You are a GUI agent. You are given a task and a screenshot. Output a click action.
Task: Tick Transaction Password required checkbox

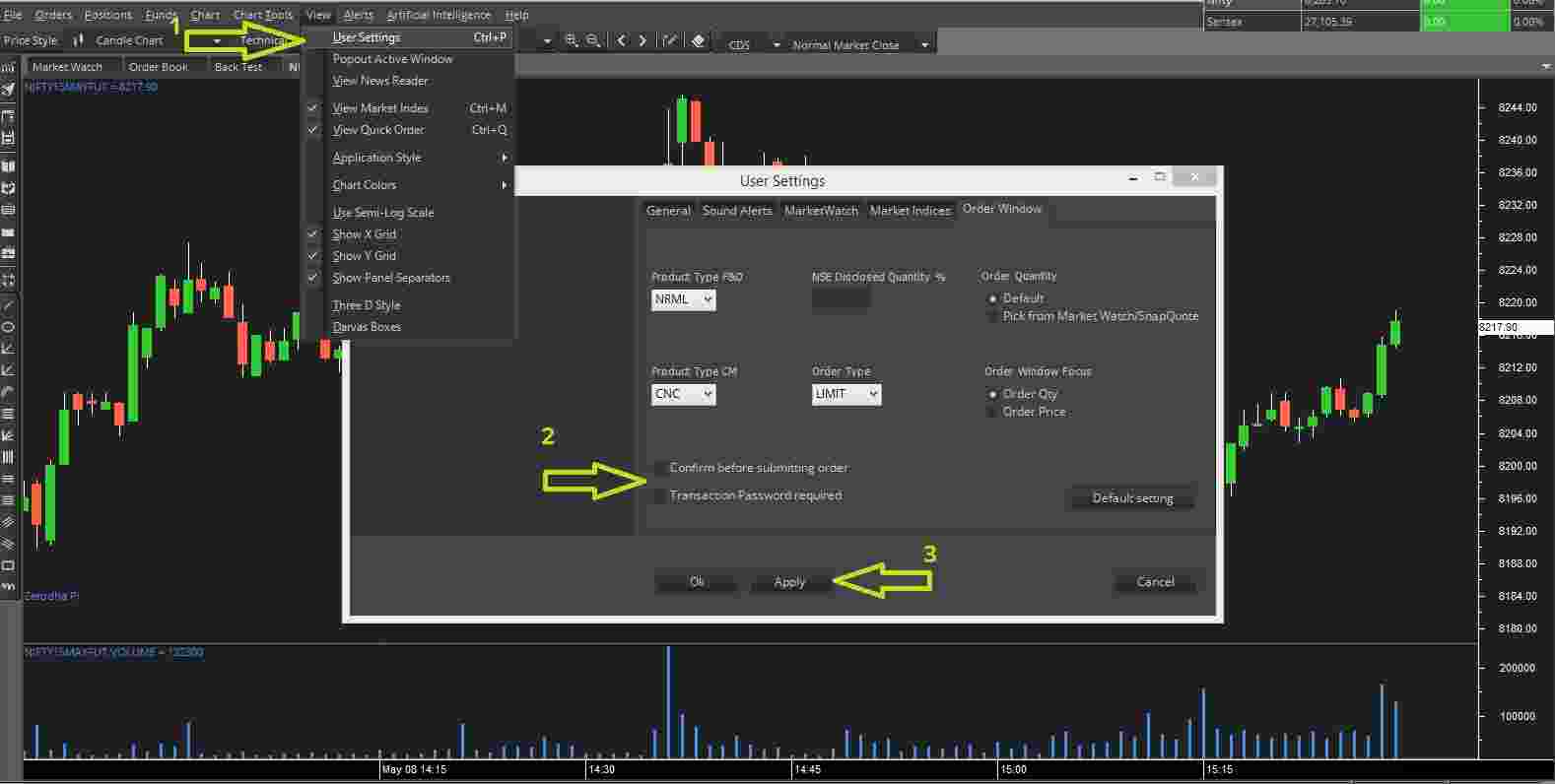(x=659, y=496)
